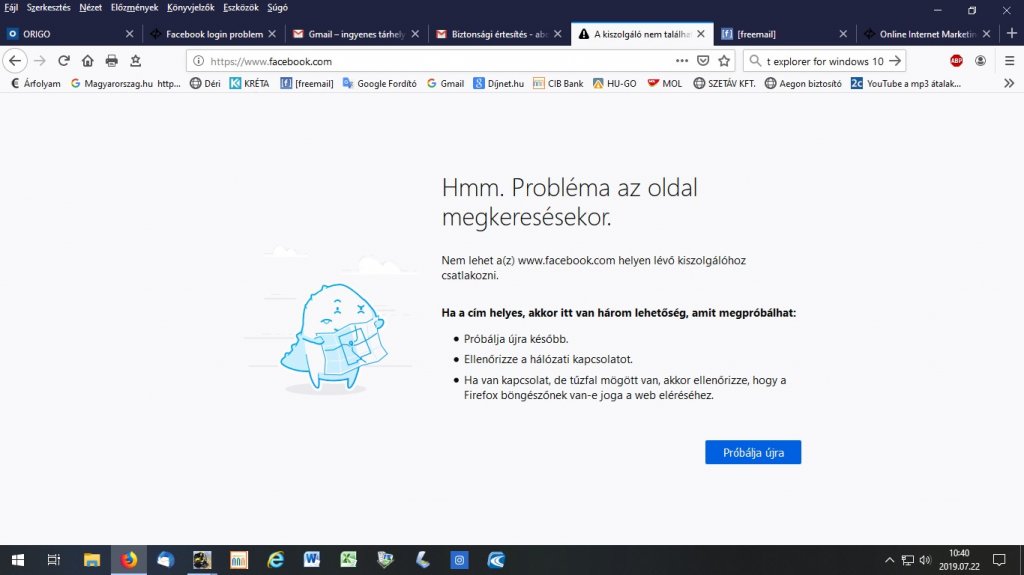The width and height of the screenshot is (1024, 575).
Task: Open volume control in system tray
Action: pyautogui.click(x=925, y=560)
